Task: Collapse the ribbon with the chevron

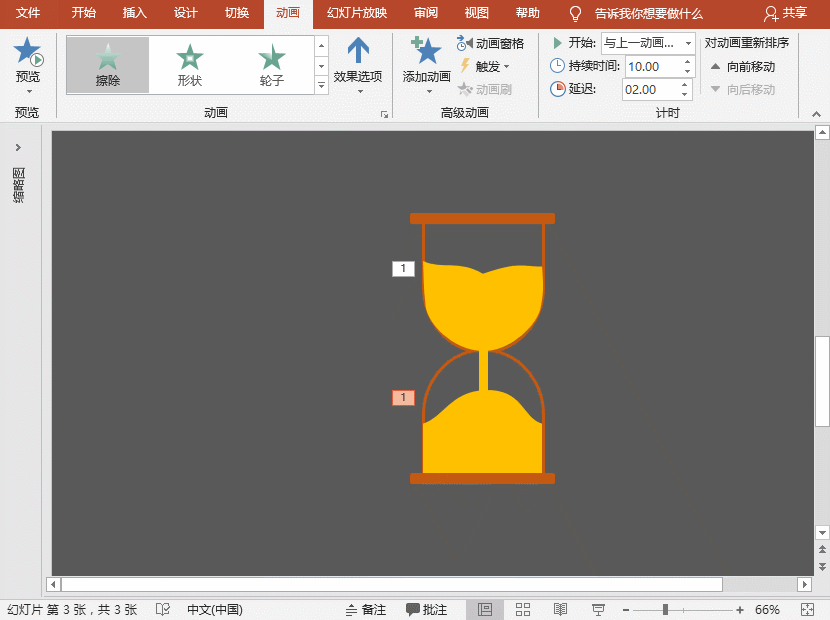Action: click(816, 114)
